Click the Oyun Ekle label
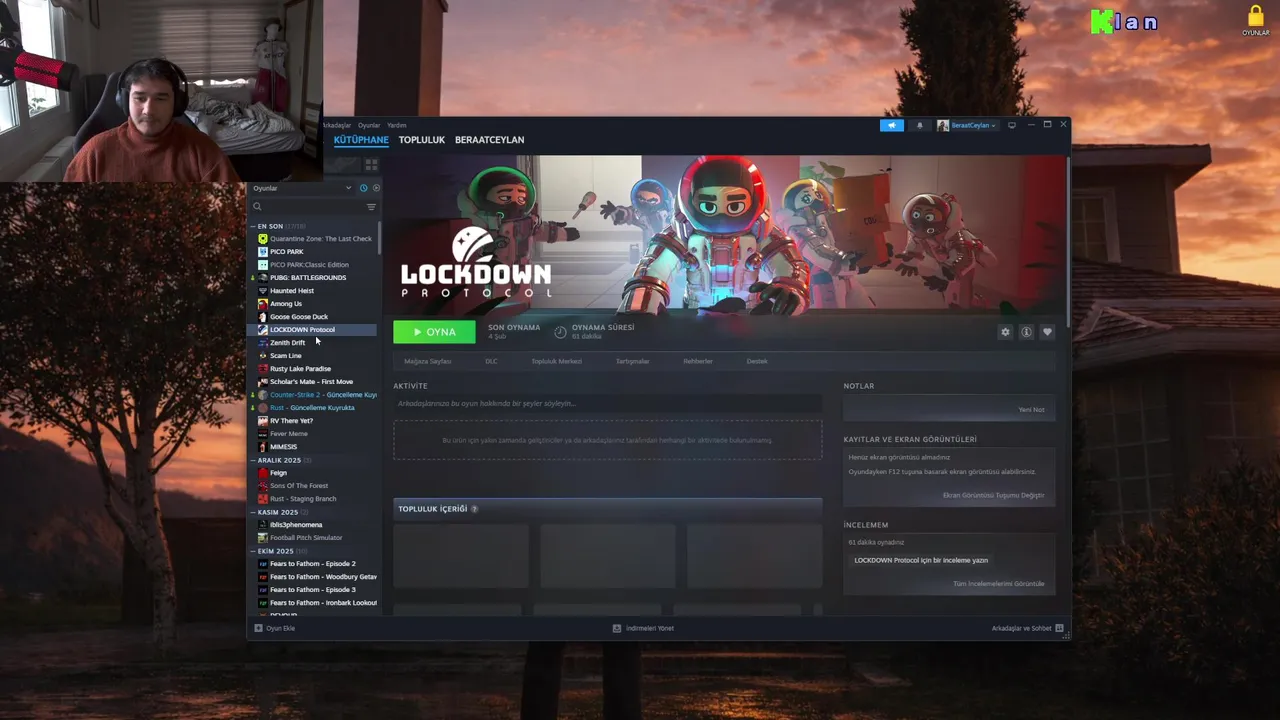 click(x=280, y=628)
